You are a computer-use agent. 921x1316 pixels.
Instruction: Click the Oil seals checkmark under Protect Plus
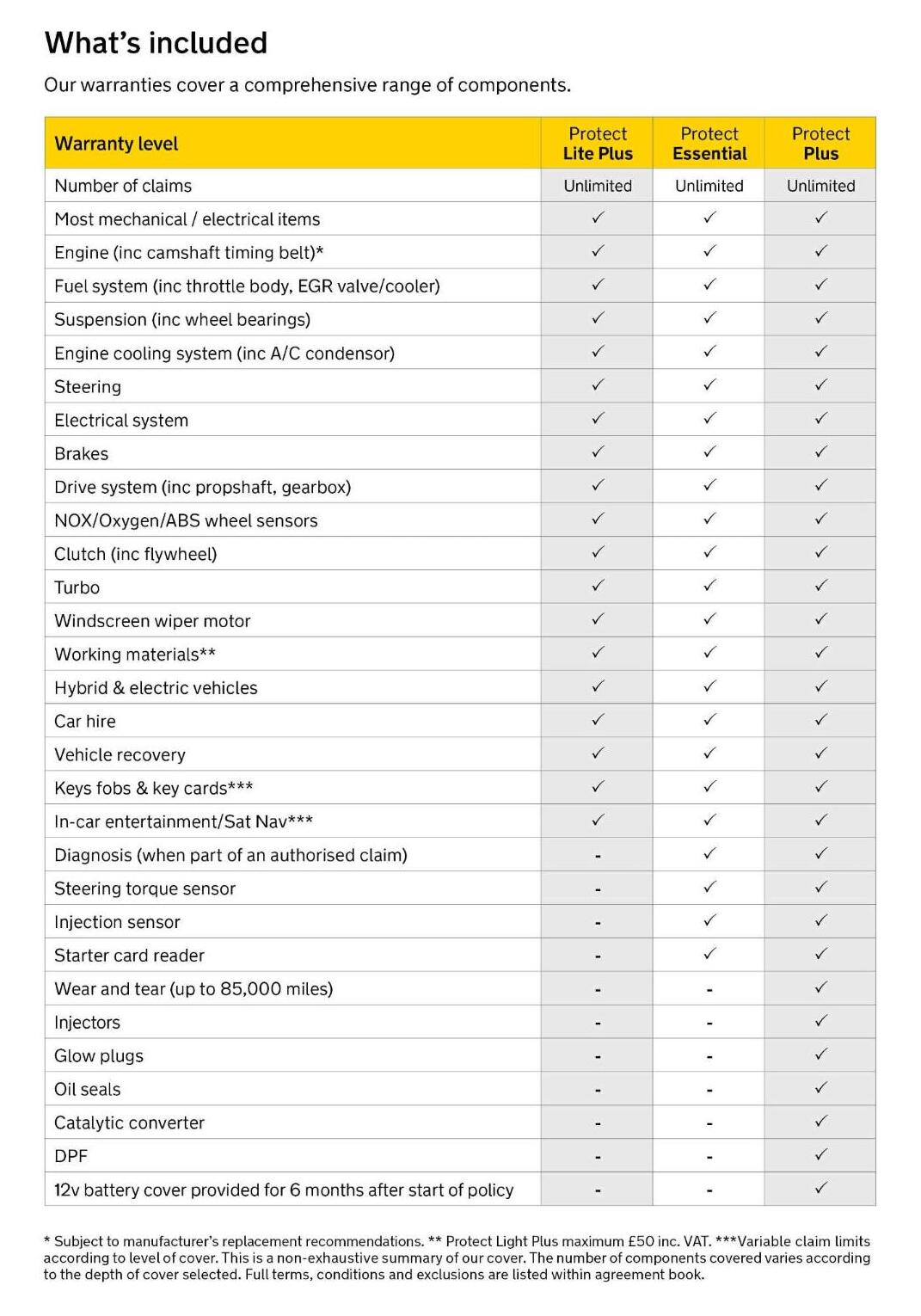pyautogui.click(x=821, y=1088)
